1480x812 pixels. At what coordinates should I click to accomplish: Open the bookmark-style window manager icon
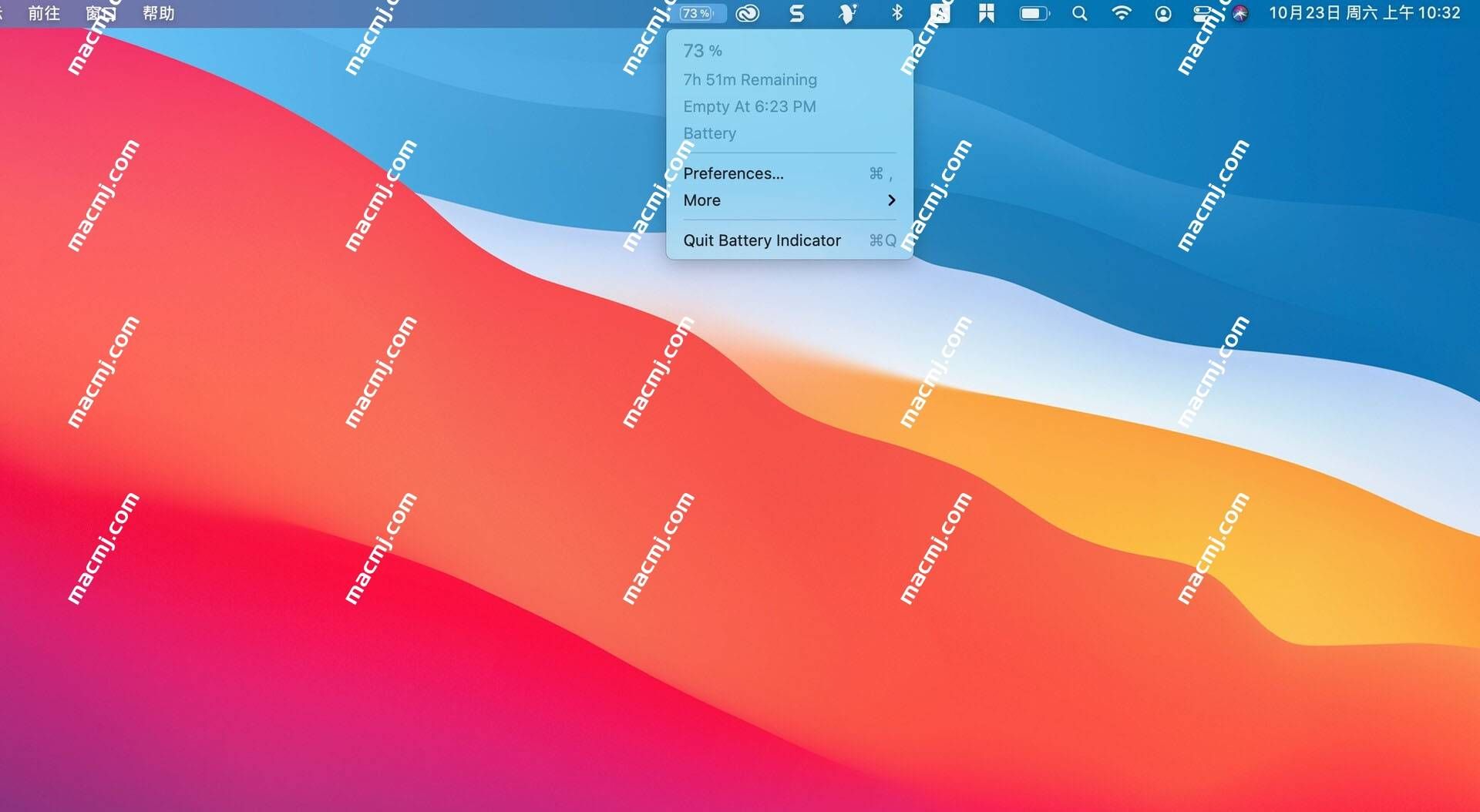(x=986, y=13)
